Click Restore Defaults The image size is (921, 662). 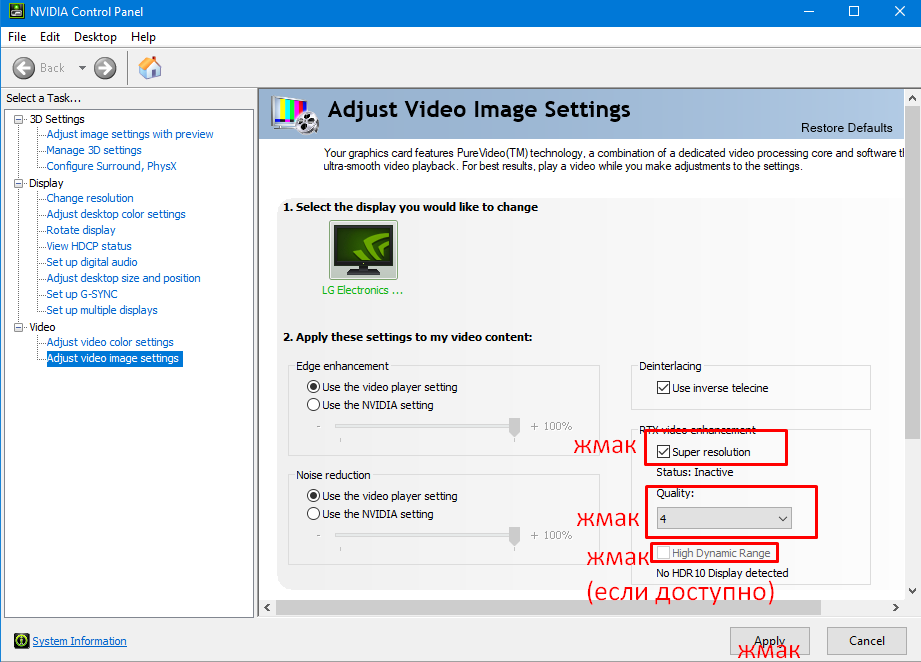846,128
